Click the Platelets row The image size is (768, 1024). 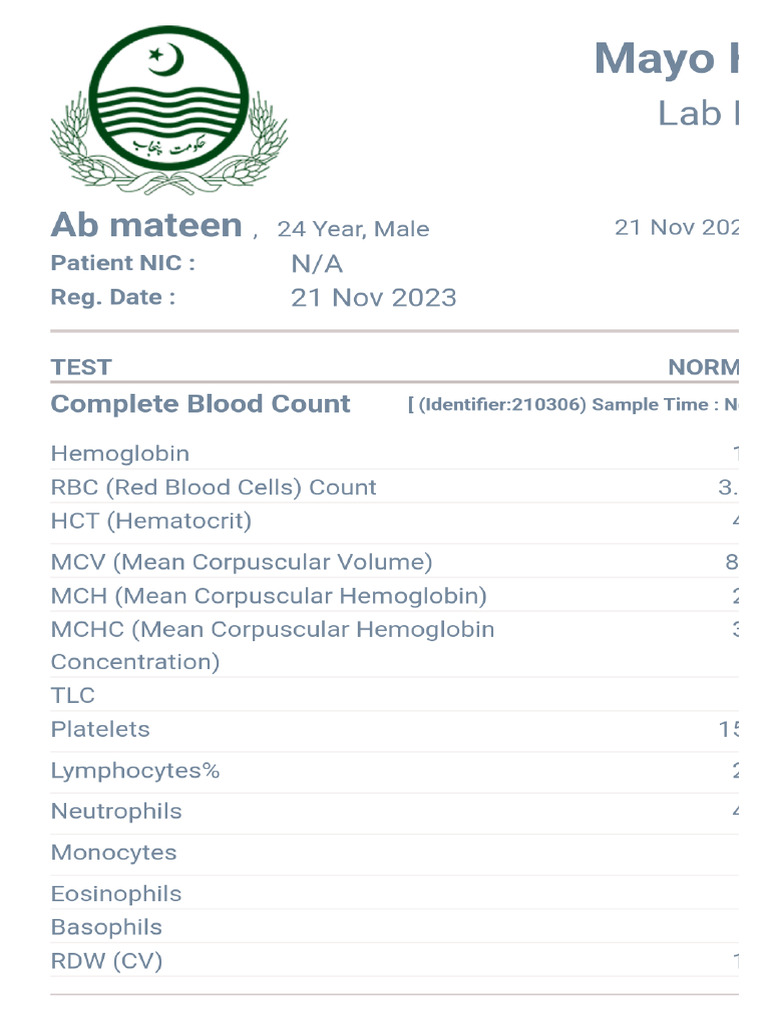[x=100, y=730]
